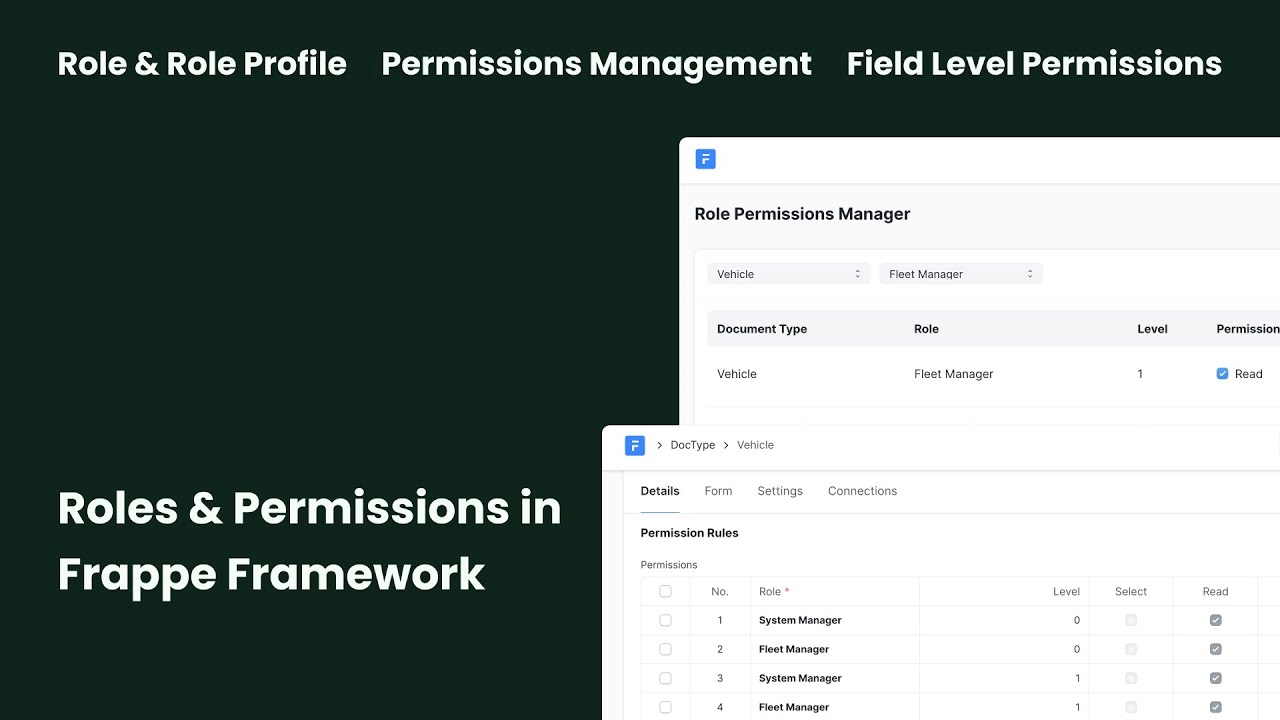Click the Permission Rules section heading
This screenshot has width=1280, height=720.
pyautogui.click(x=689, y=533)
